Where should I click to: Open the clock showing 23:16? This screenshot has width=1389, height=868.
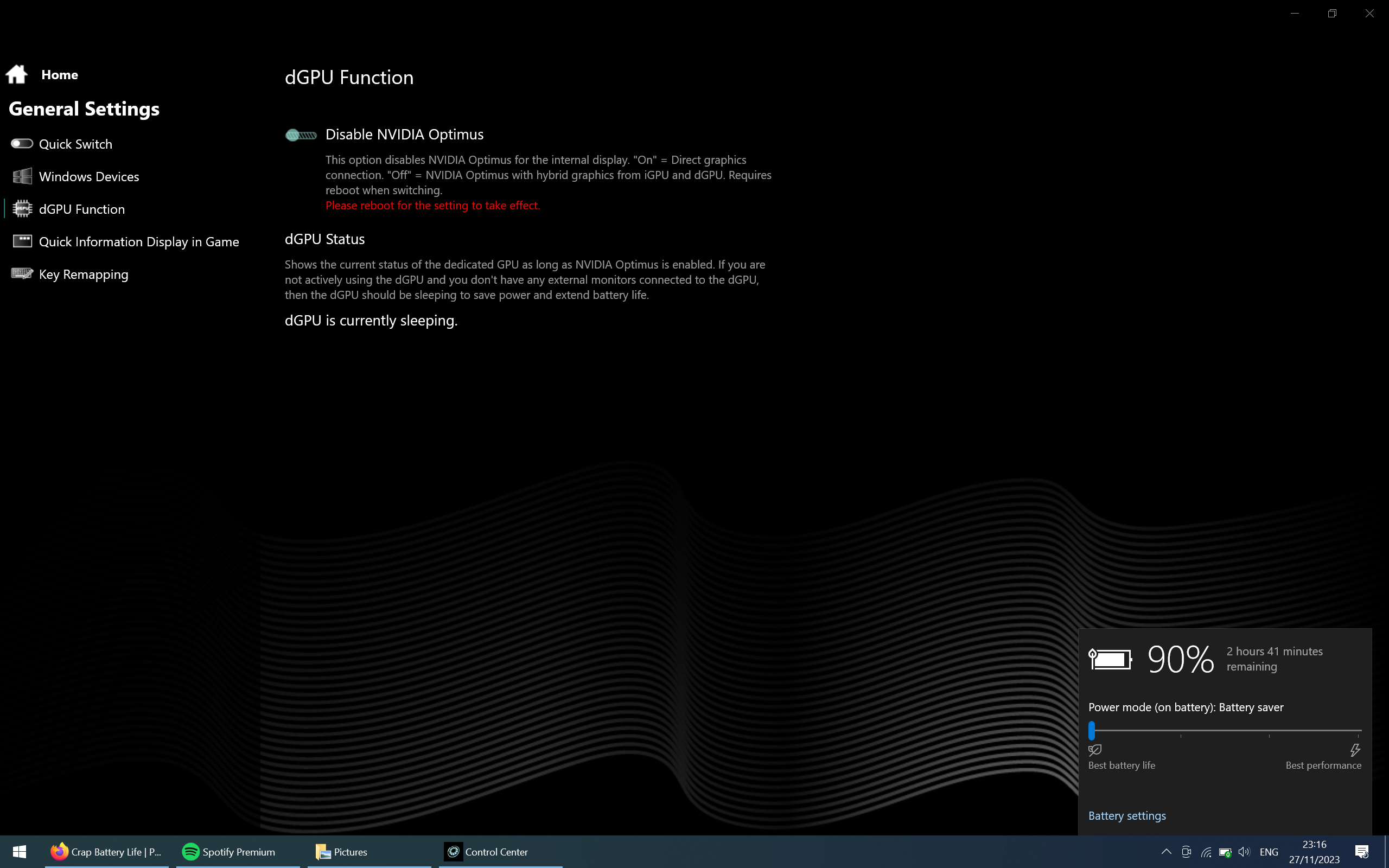point(1314,852)
